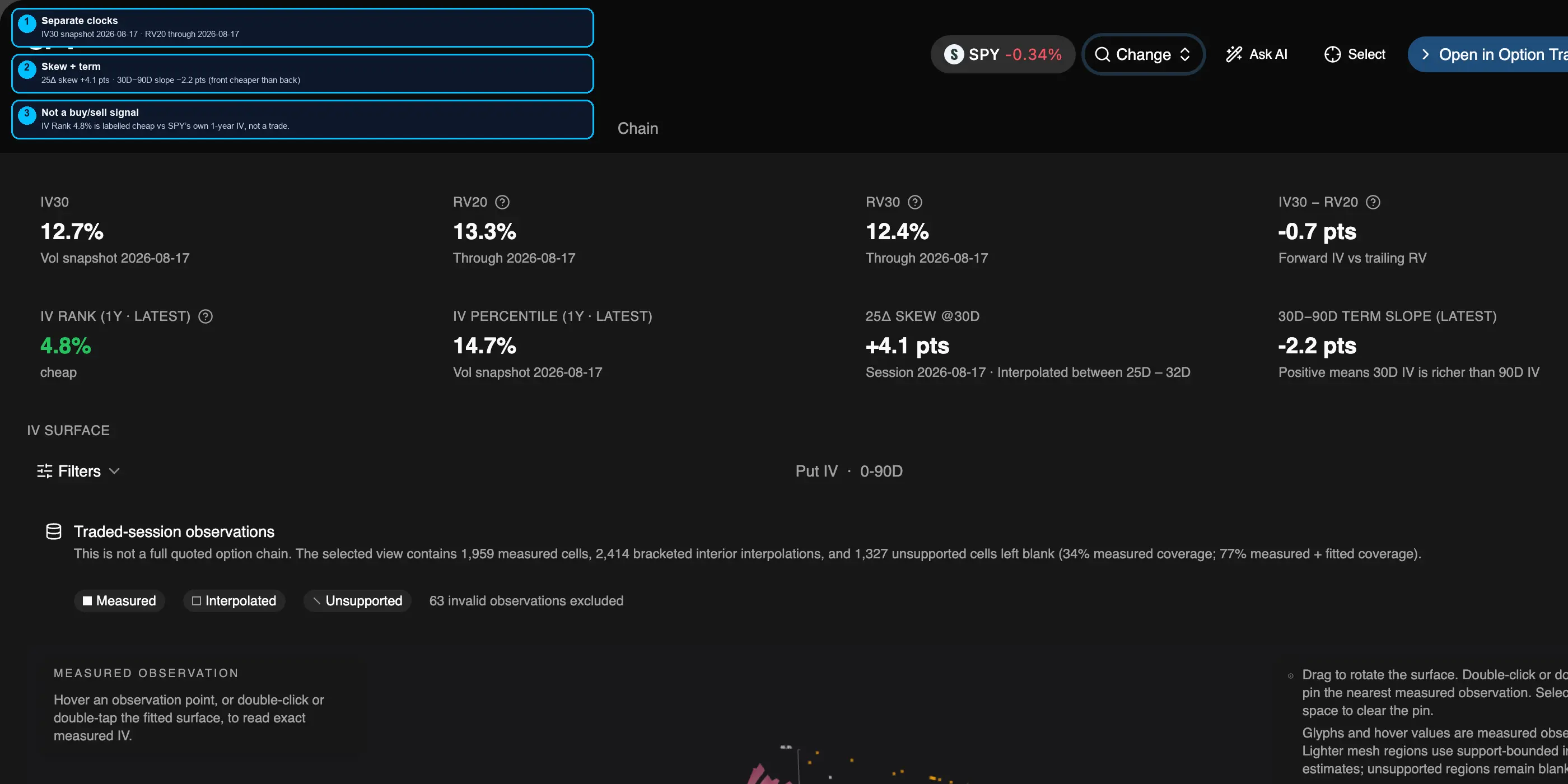Screen dimensions: 1568x784
Task: Click the "Through 2026-08-17" caption under RV20
Action: pyautogui.click(x=514, y=258)
